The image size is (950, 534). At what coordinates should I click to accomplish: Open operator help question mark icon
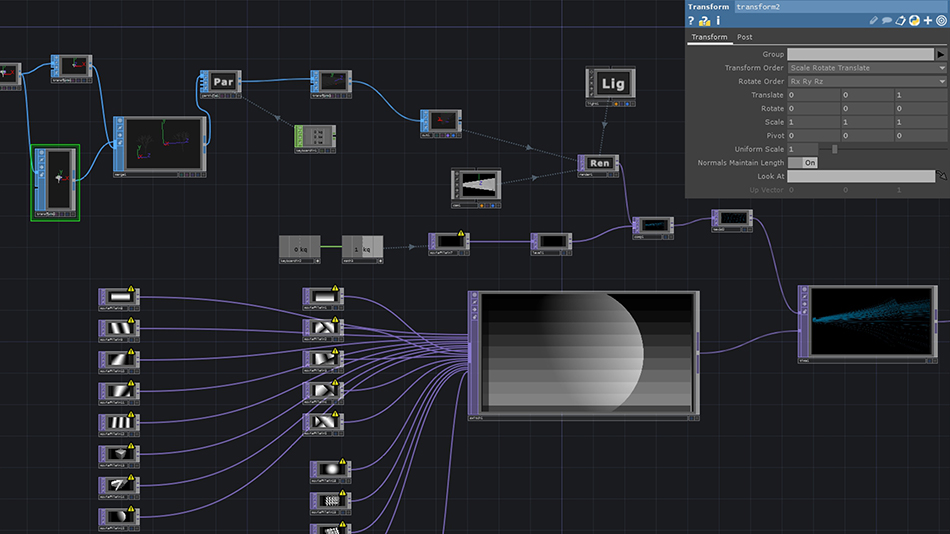click(x=691, y=21)
